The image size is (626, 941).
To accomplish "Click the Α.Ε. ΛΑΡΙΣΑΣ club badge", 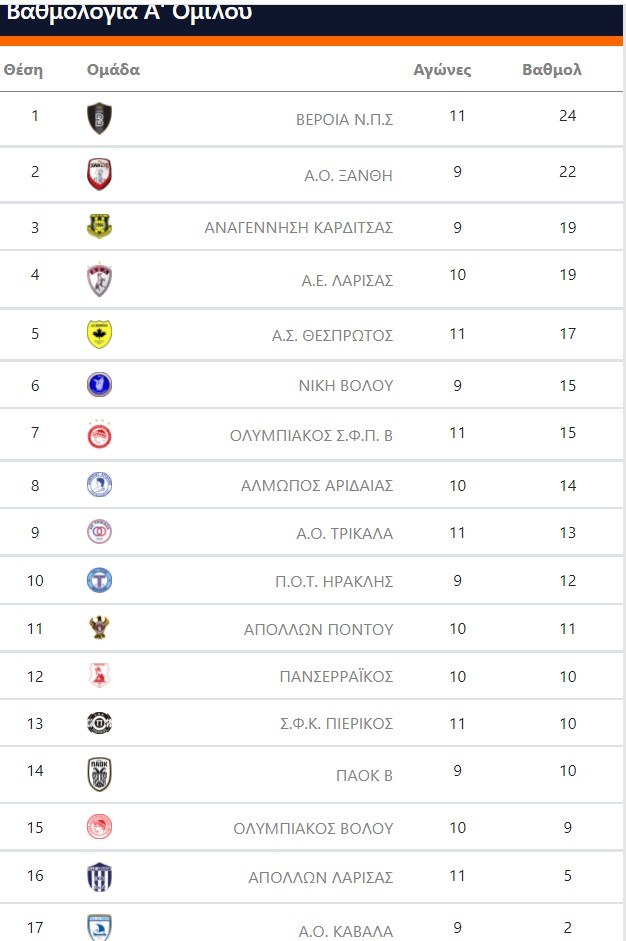I will tap(99, 280).
